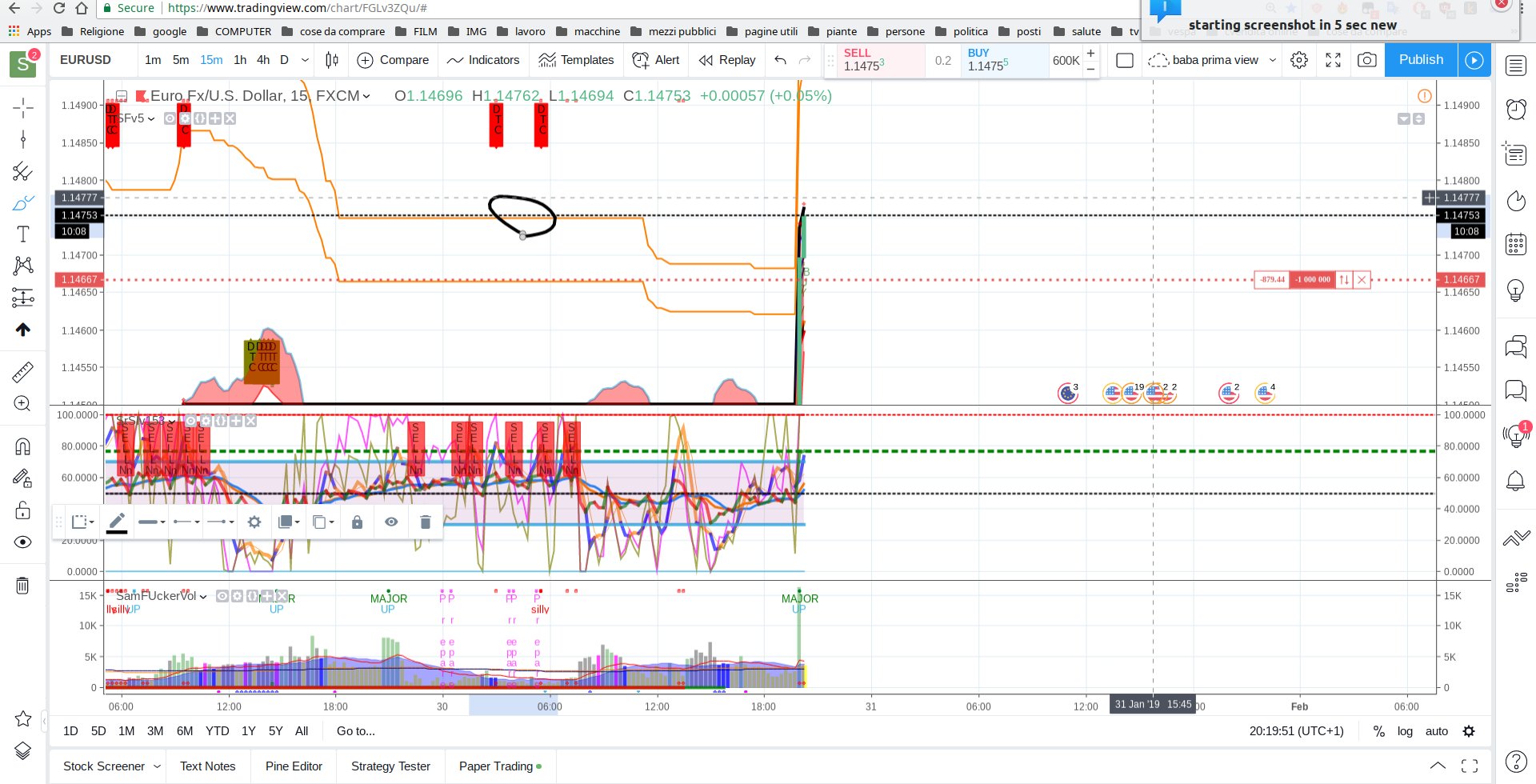Open the right line-end style dropdown
1536x784 pixels.
tap(220, 522)
